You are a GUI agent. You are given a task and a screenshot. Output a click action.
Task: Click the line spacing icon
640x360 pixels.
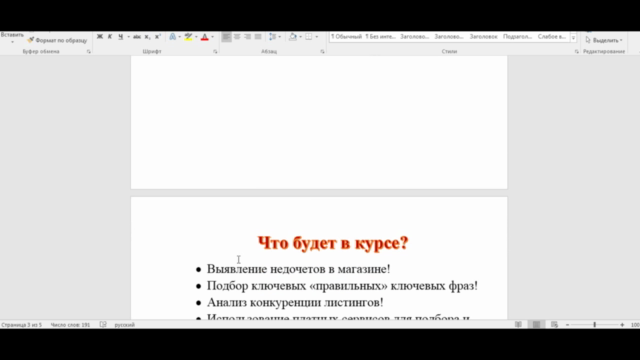click(x=273, y=37)
